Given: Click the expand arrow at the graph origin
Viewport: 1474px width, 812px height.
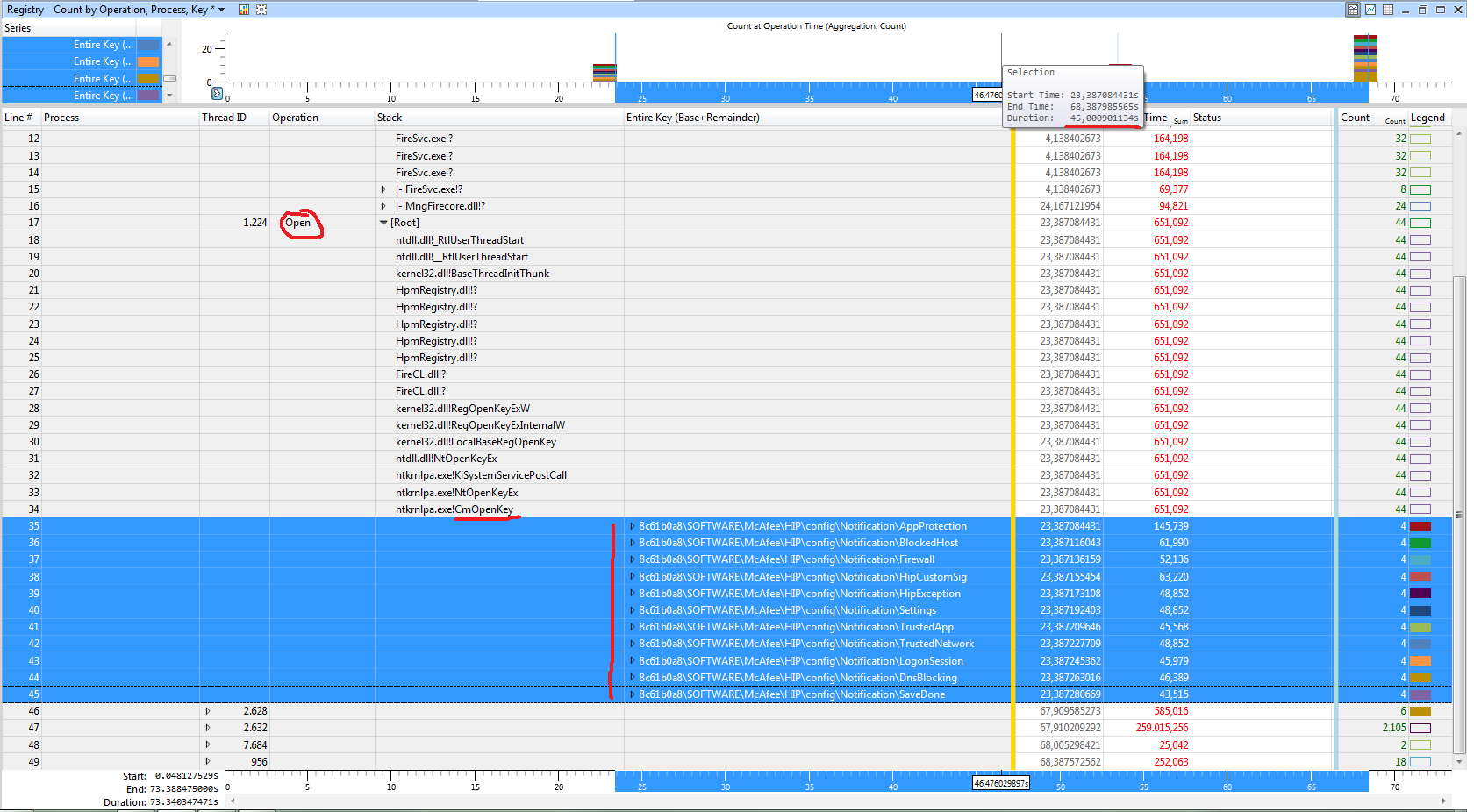Looking at the screenshot, I should pyautogui.click(x=218, y=94).
